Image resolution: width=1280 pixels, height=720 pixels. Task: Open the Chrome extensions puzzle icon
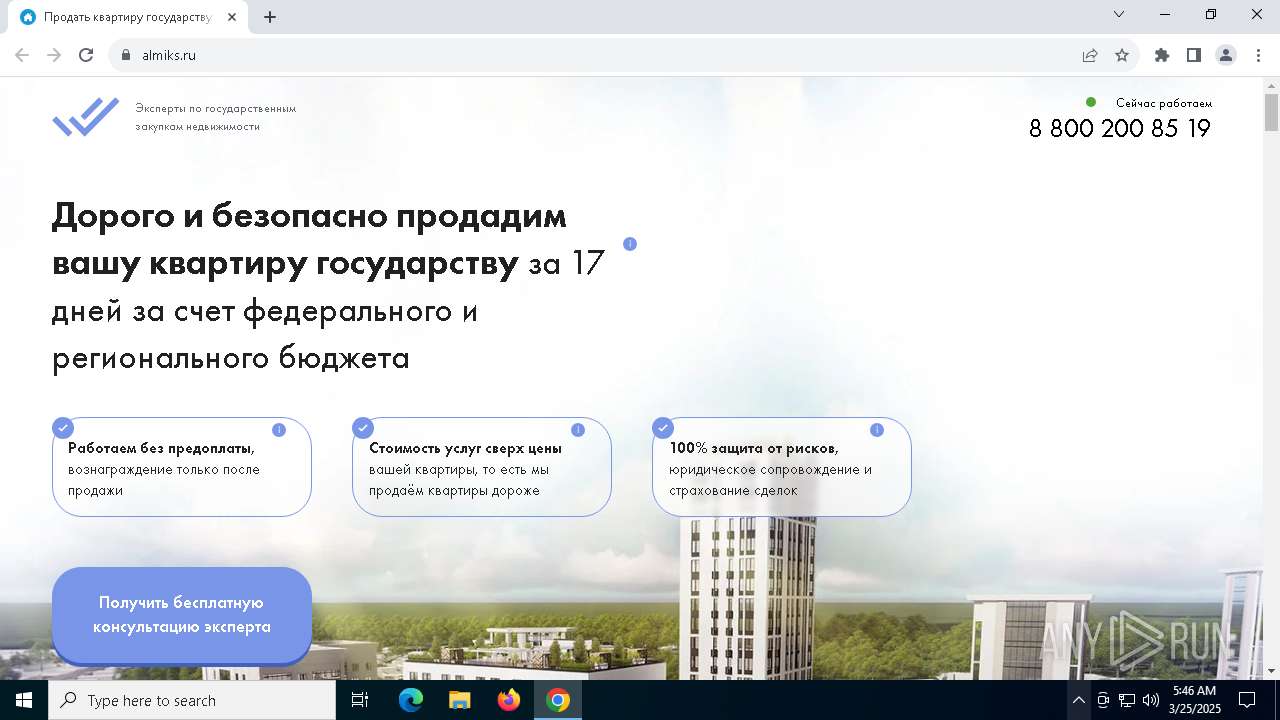(x=1162, y=55)
